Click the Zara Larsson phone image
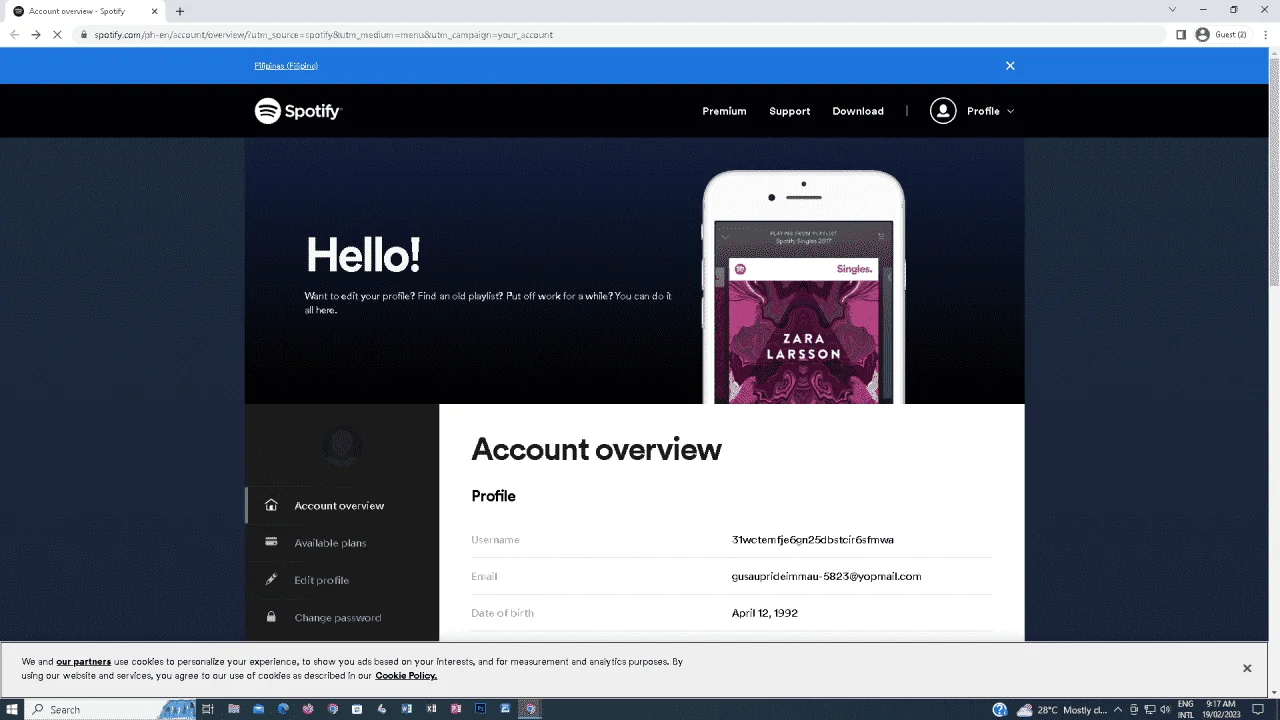 [804, 287]
